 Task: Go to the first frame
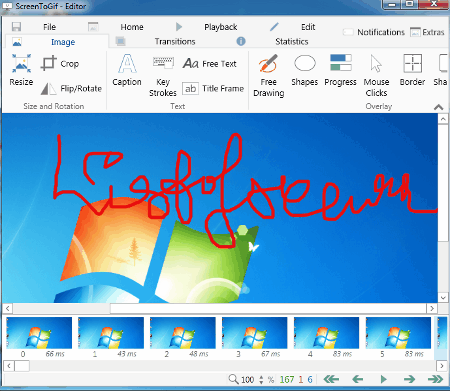pyautogui.click(x=331, y=379)
